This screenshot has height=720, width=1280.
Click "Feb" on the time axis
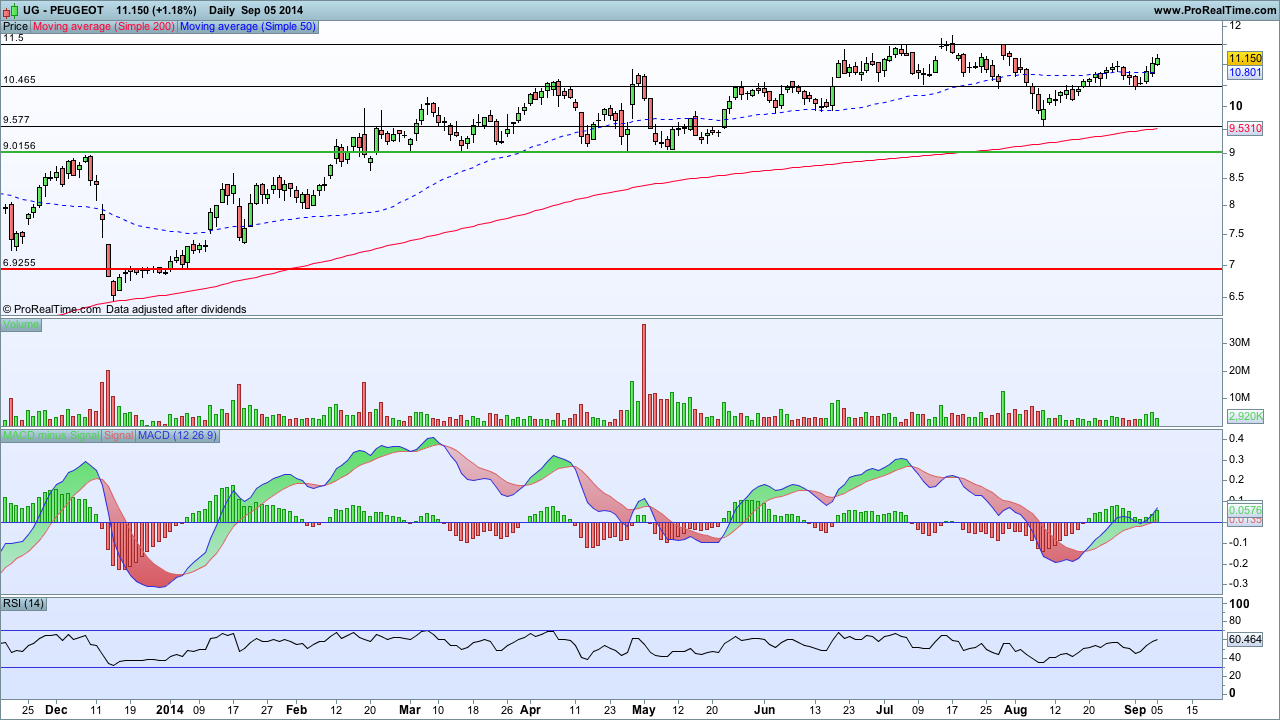point(296,709)
